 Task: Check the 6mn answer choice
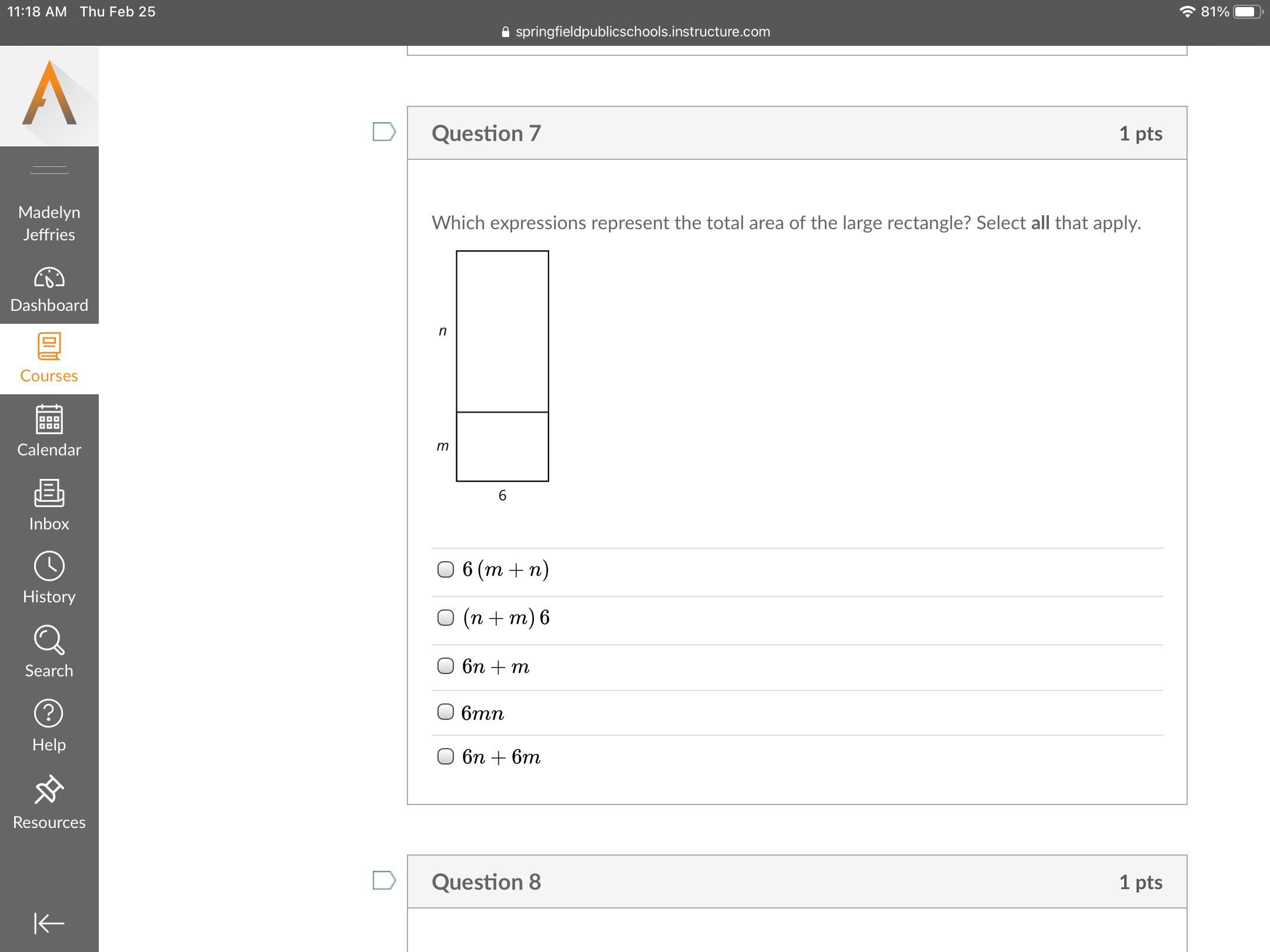446,712
